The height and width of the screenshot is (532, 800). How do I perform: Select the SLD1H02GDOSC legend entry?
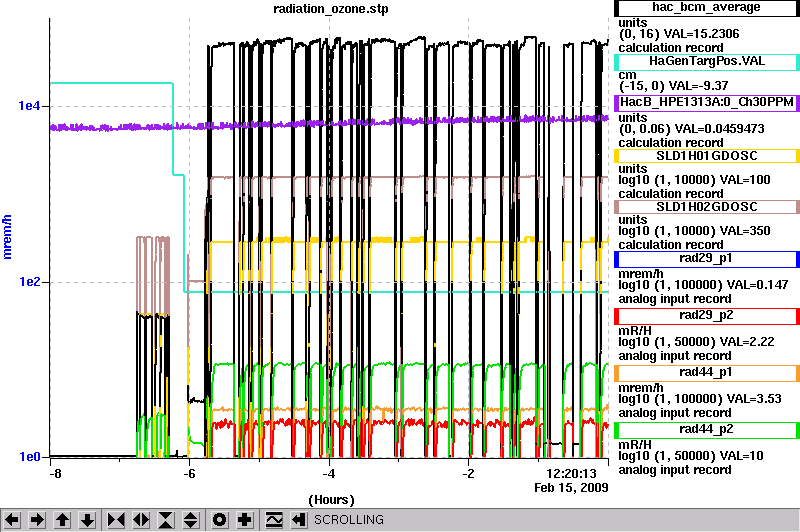click(707, 207)
